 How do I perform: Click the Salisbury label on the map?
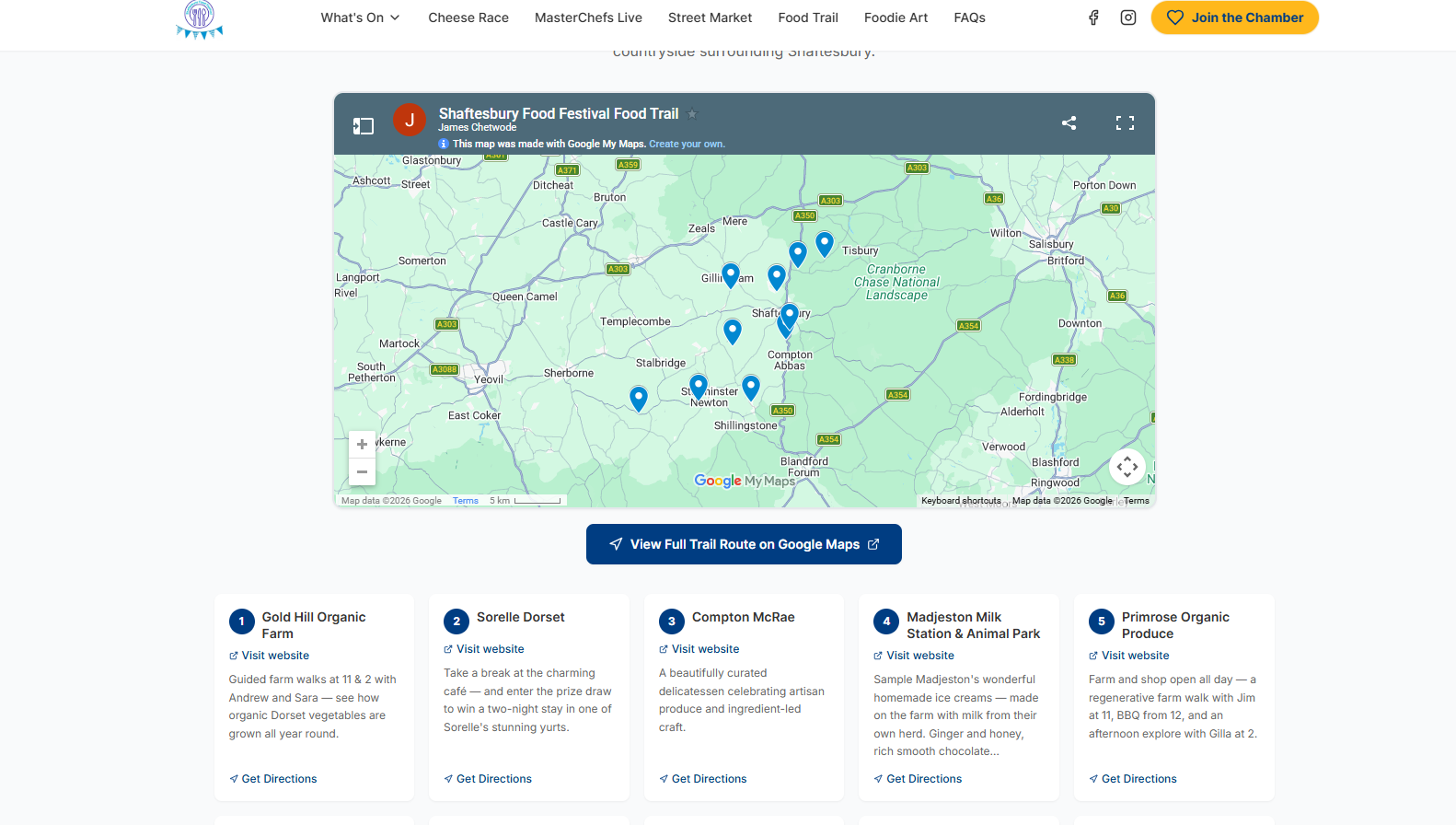[x=1051, y=244]
